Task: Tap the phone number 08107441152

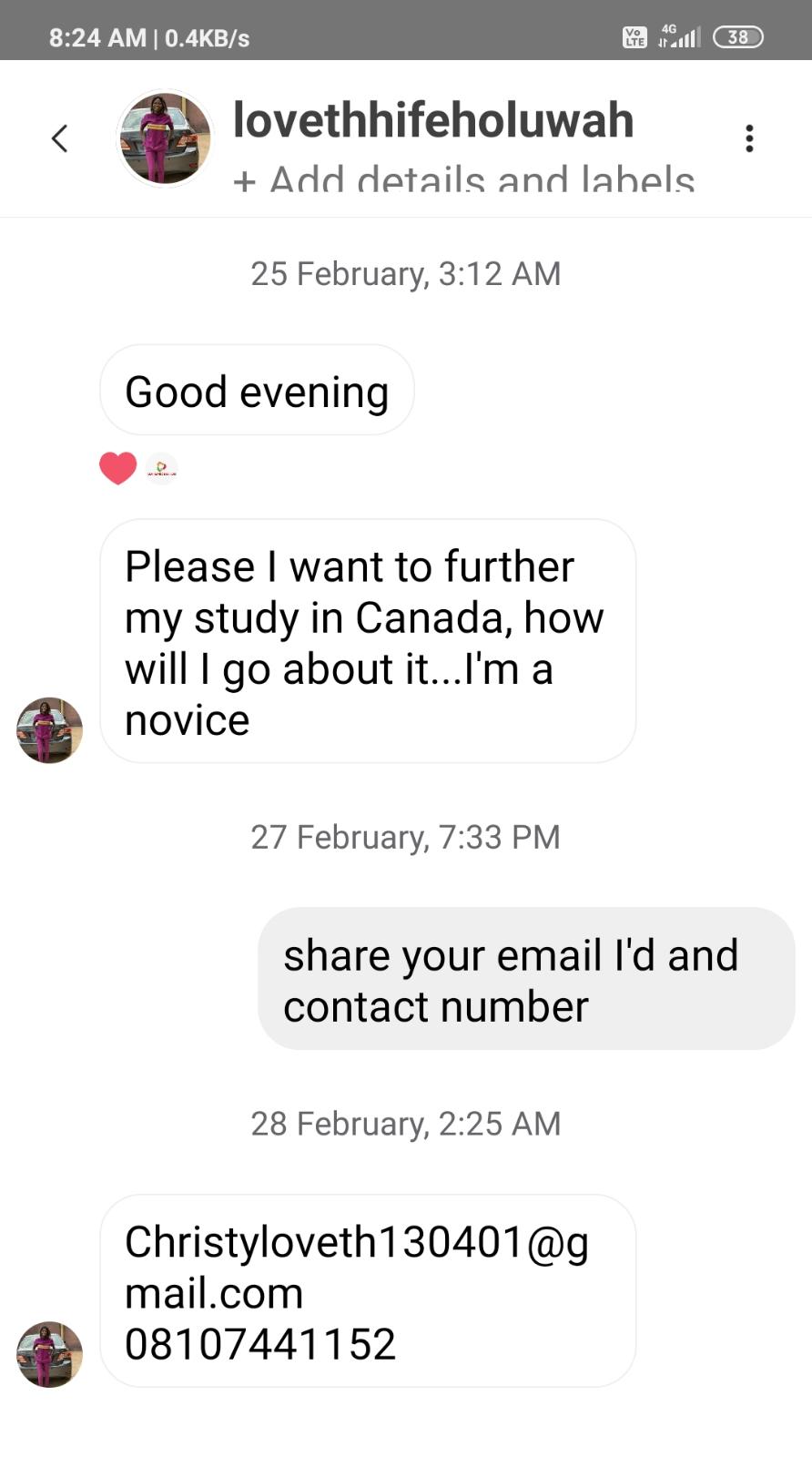Action: tap(260, 1344)
